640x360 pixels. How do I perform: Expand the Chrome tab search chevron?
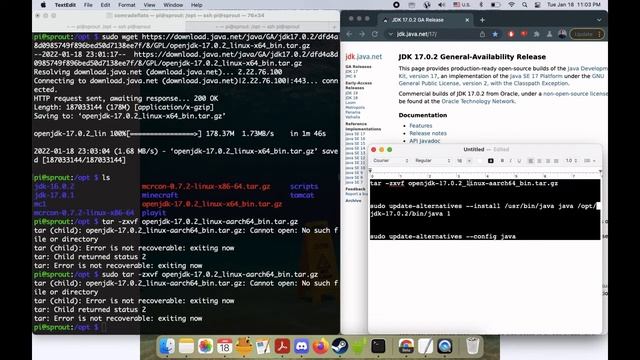[x=599, y=20]
